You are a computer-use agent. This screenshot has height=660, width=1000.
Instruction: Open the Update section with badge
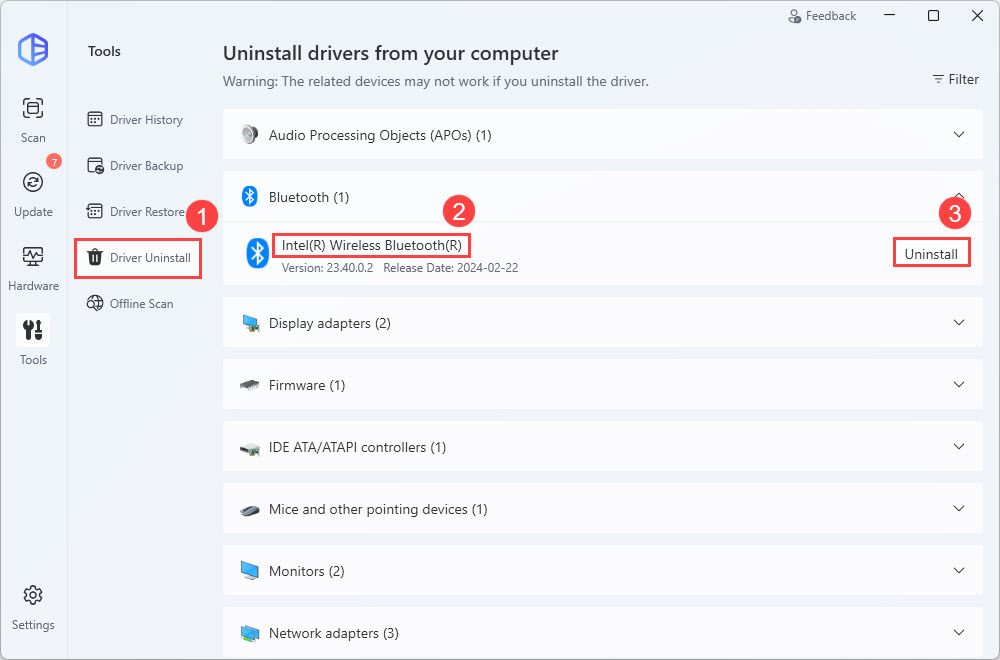(x=33, y=183)
